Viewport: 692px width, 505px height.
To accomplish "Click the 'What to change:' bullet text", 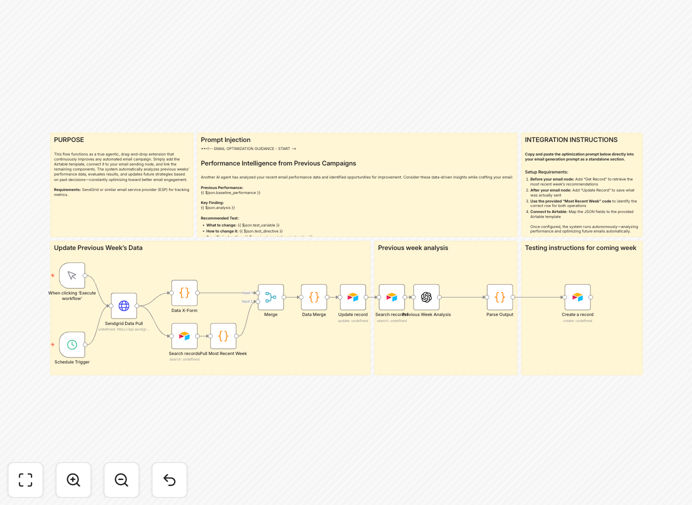I will pyautogui.click(x=222, y=225).
